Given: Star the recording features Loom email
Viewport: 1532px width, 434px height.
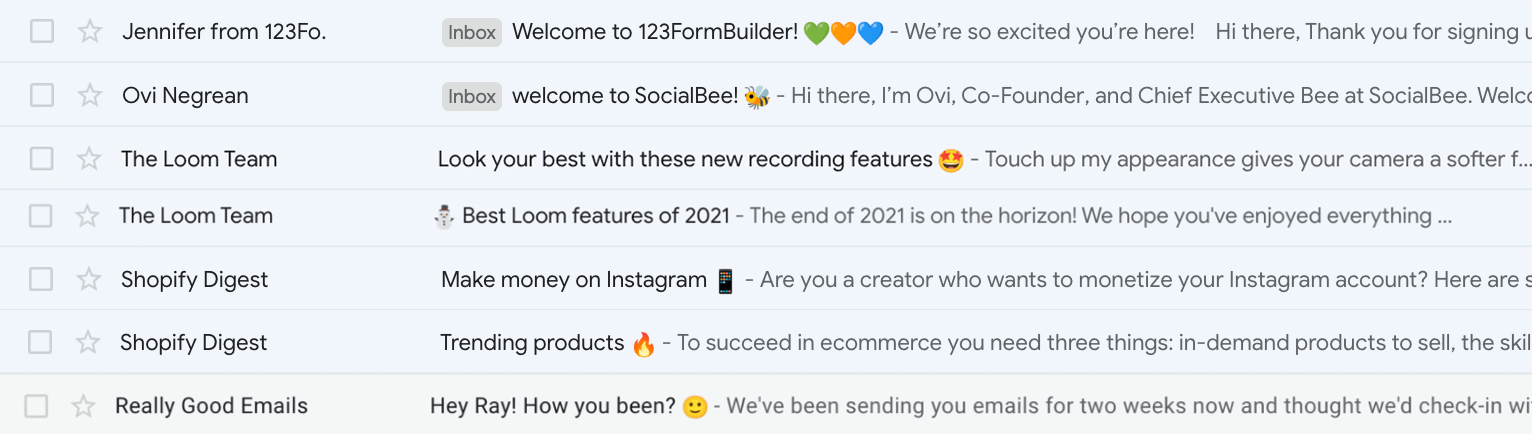Looking at the screenshot, I should [x=89, y=159].
